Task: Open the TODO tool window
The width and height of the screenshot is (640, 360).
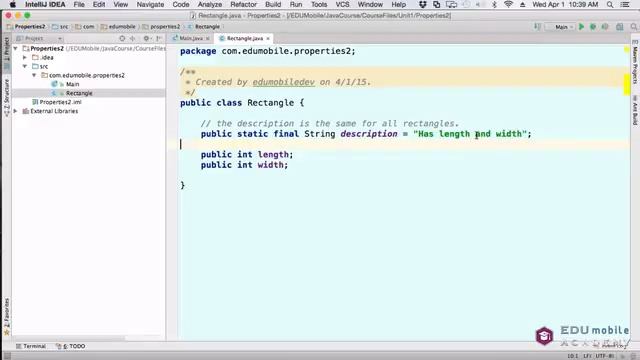Action: pyautogui.click(x=71, y=346)
